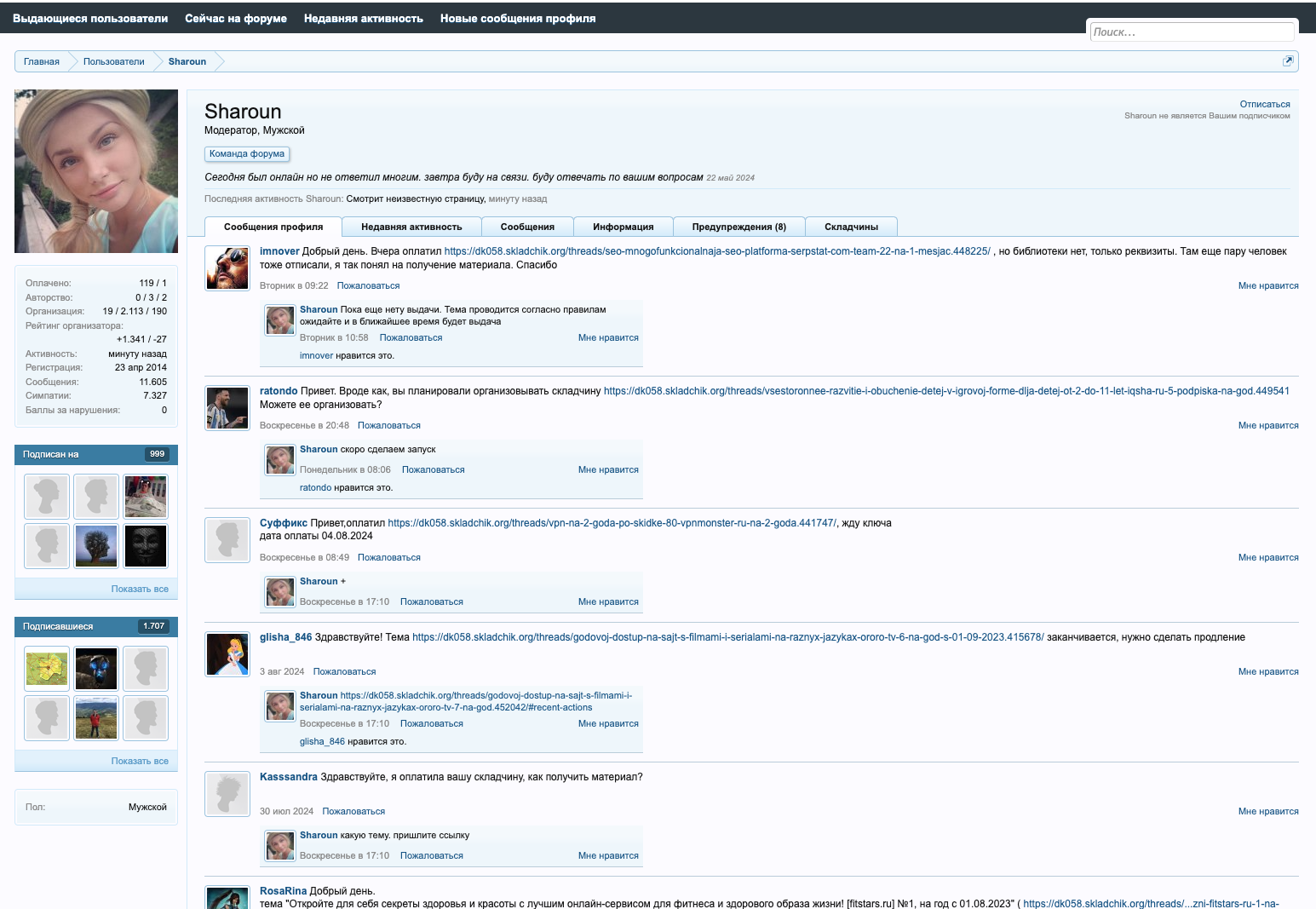The image size is (1316, 909).
Task: Open the Складчины tab
Action: coord(851,227)
